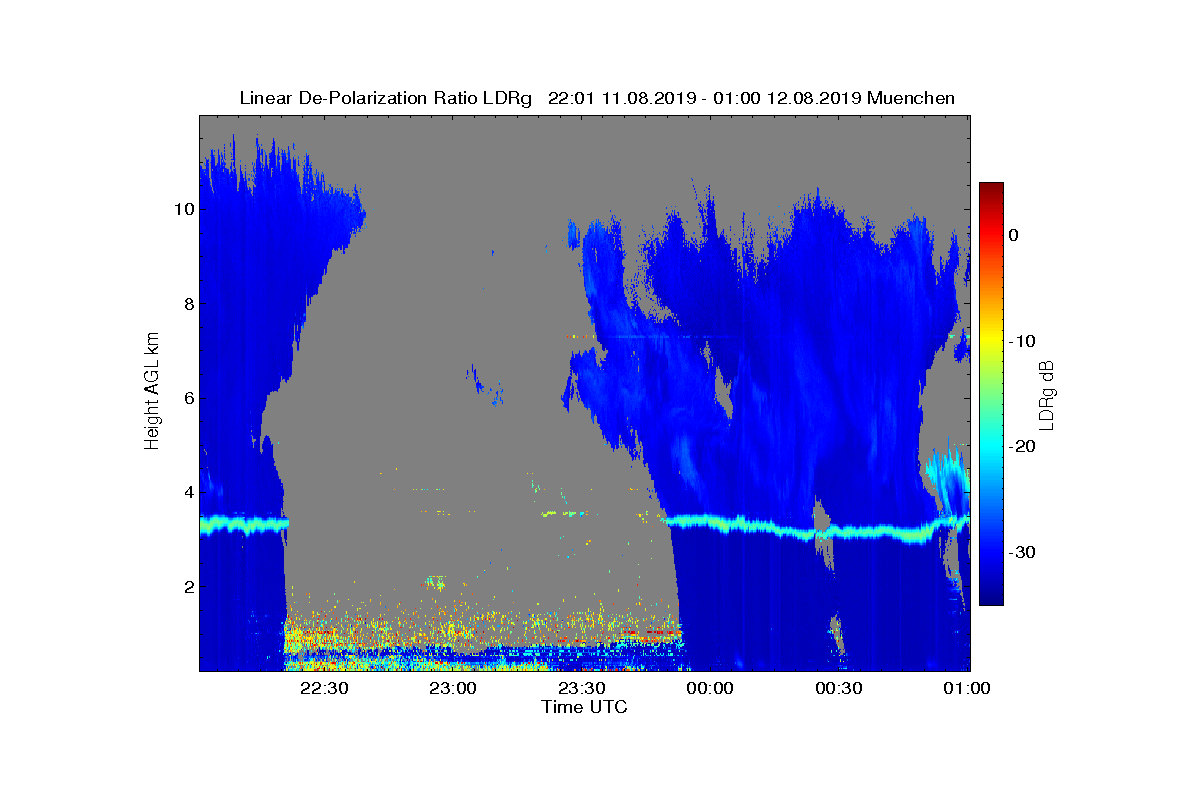The image size is (1200, 800).
Task: Click the 22:30 time tick label
Action: click(x=324, y=688)
